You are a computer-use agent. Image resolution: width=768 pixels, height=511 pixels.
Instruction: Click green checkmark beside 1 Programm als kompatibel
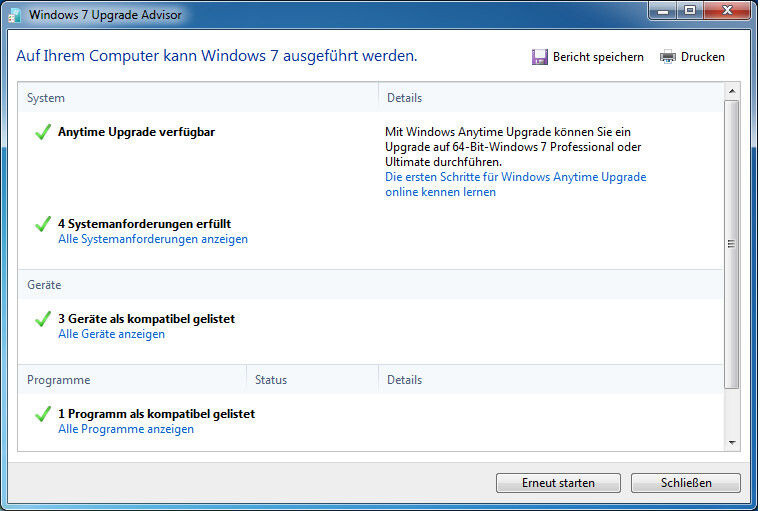(x=43, y=414)
